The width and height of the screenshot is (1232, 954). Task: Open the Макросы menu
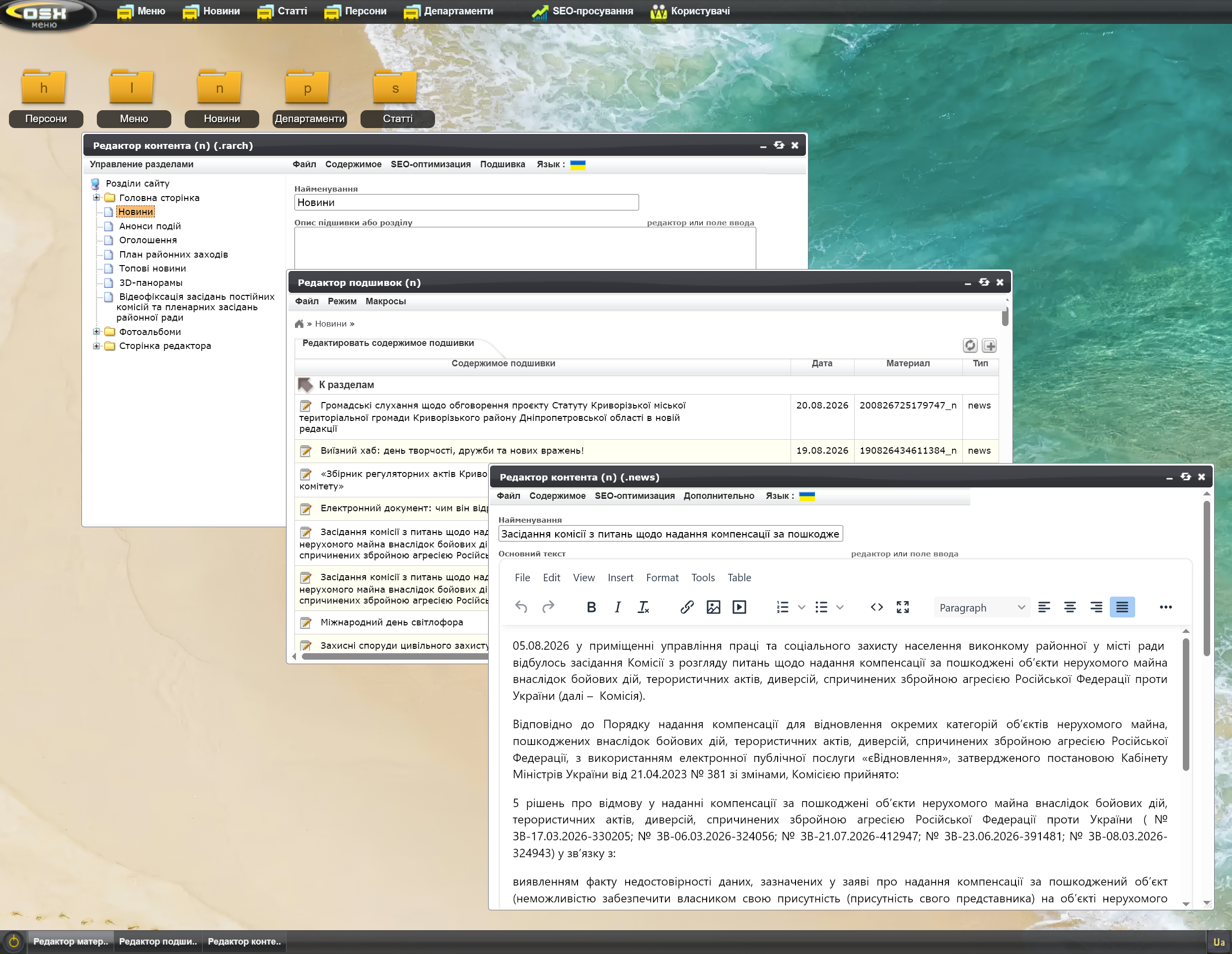385,301
